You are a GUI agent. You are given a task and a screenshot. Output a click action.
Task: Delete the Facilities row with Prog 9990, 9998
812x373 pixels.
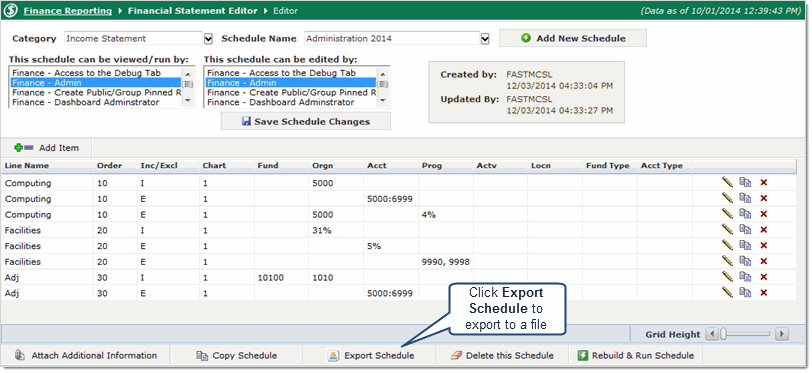763,261
